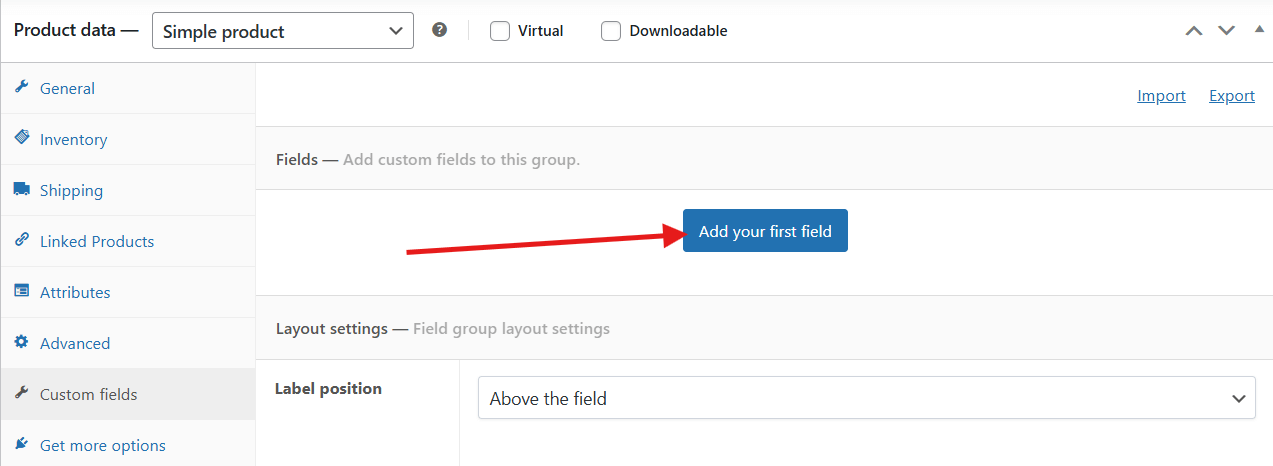Click the Get more options plug icon
Image resolution: width=1273 pixels, height=466 pixels.
click(21, 444)
